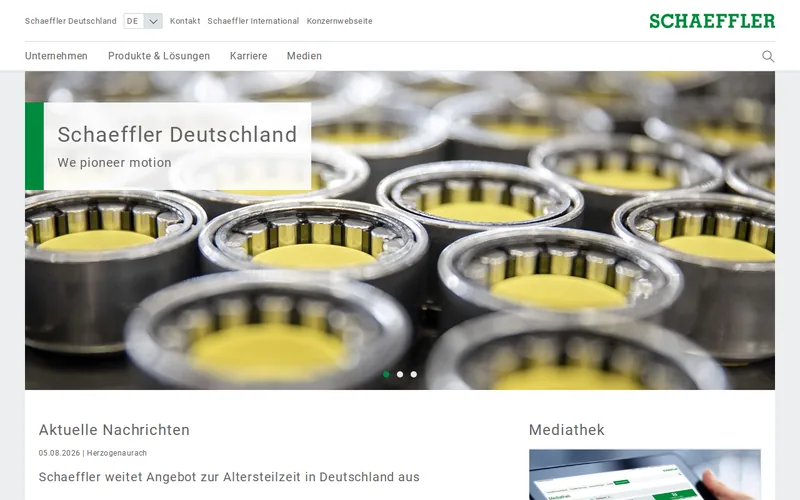Click Schaeffler Deutschland in the top bar
800x500 pixels.
(x=70, y=21)
